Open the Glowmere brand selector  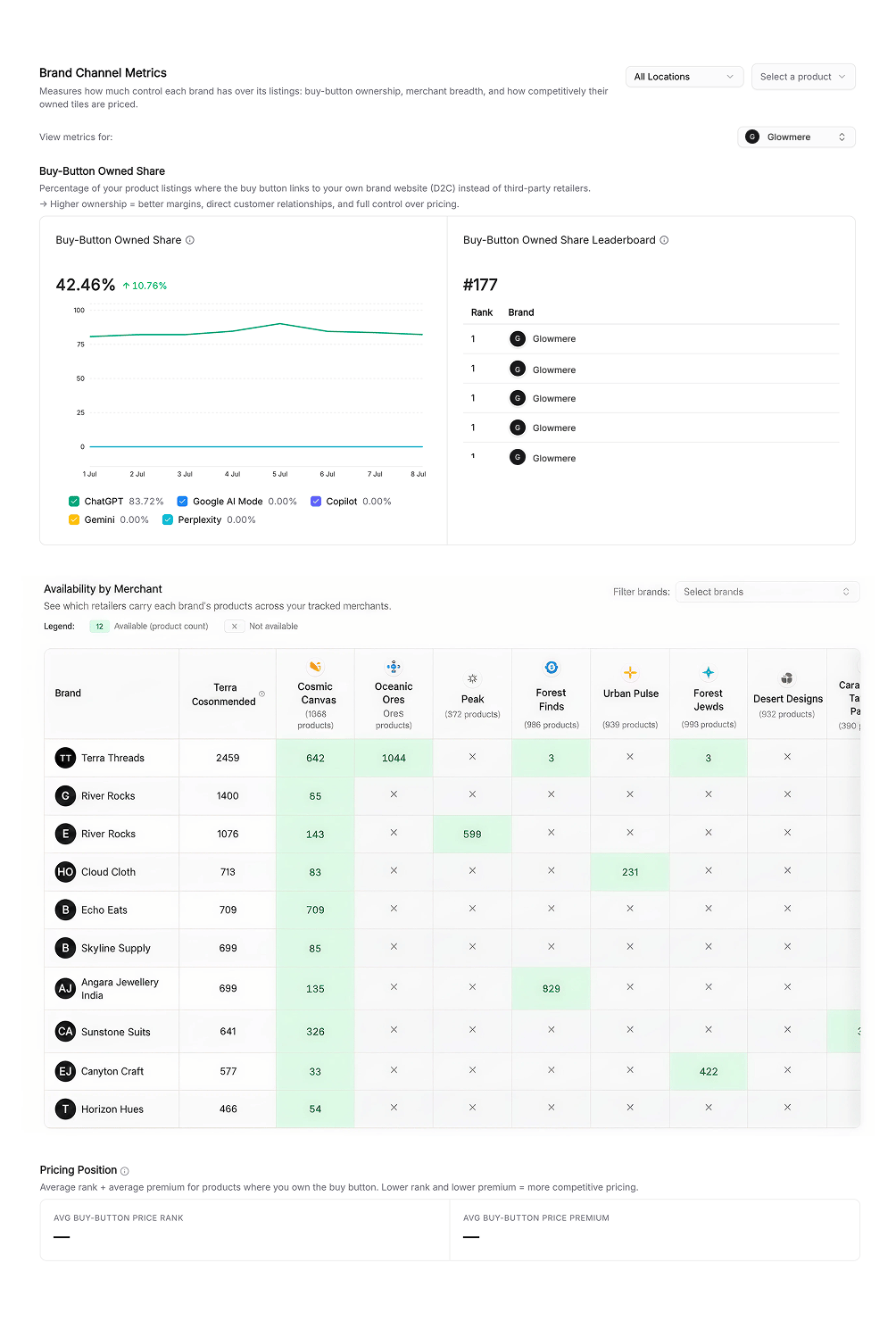click(x=797, y=137)
